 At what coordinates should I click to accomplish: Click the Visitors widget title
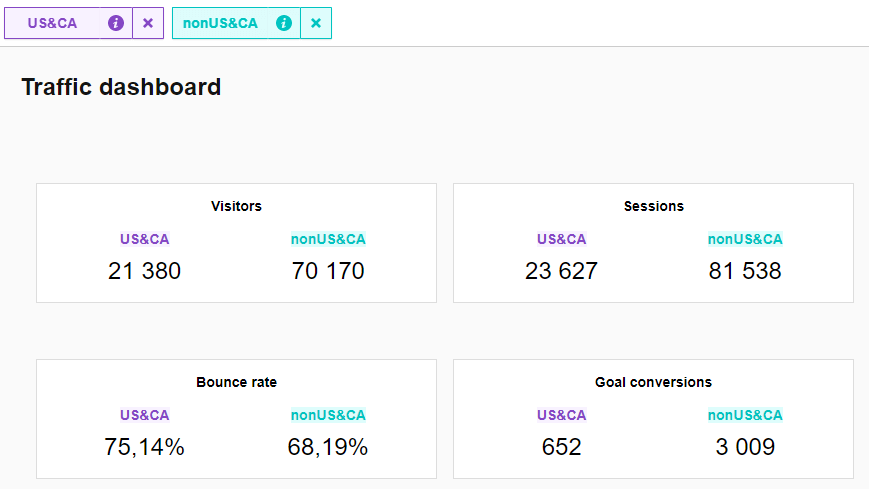(236, 206)
